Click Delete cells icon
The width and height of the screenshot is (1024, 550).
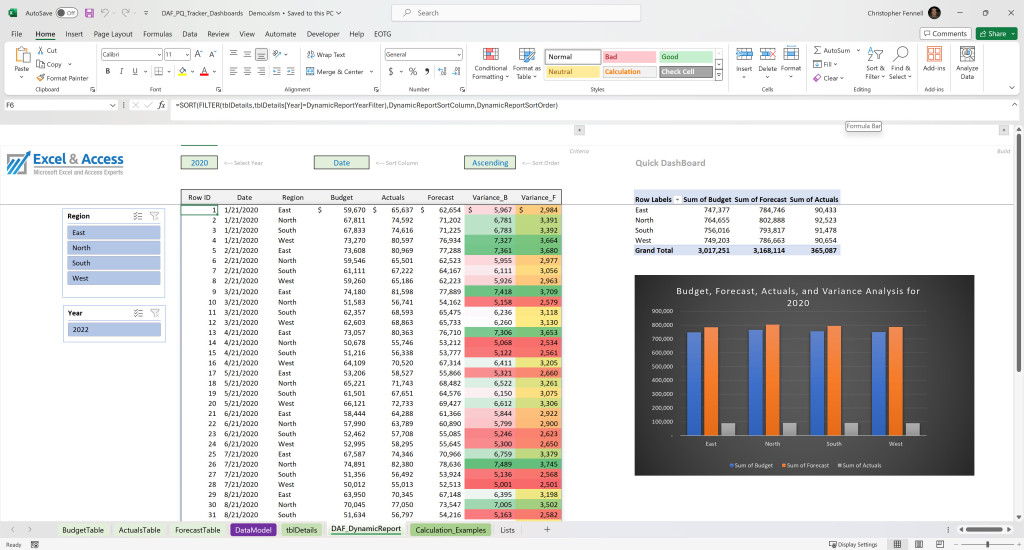tap(767, 55)
